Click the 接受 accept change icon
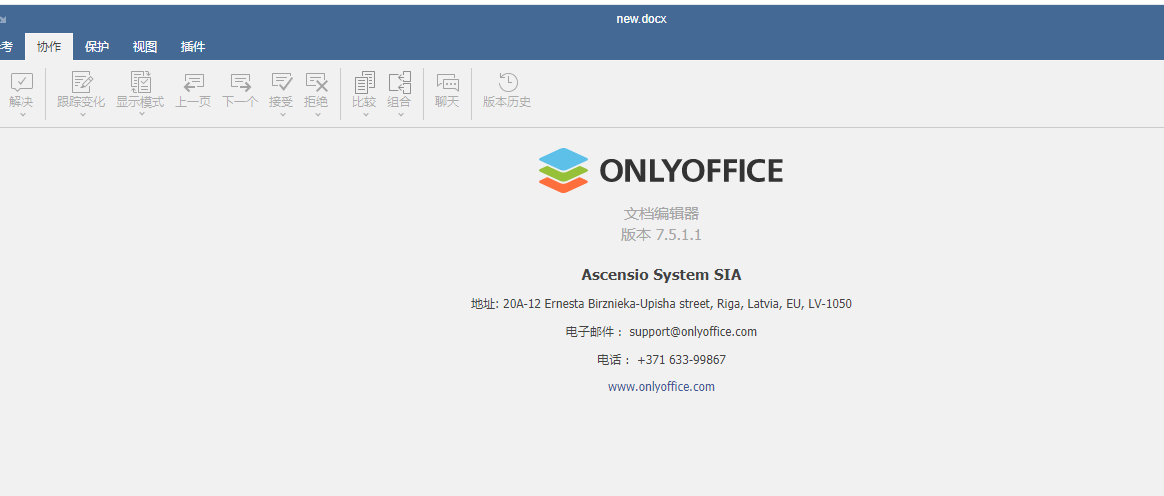Screen dimensions: 1164x496 click(281, 82)
